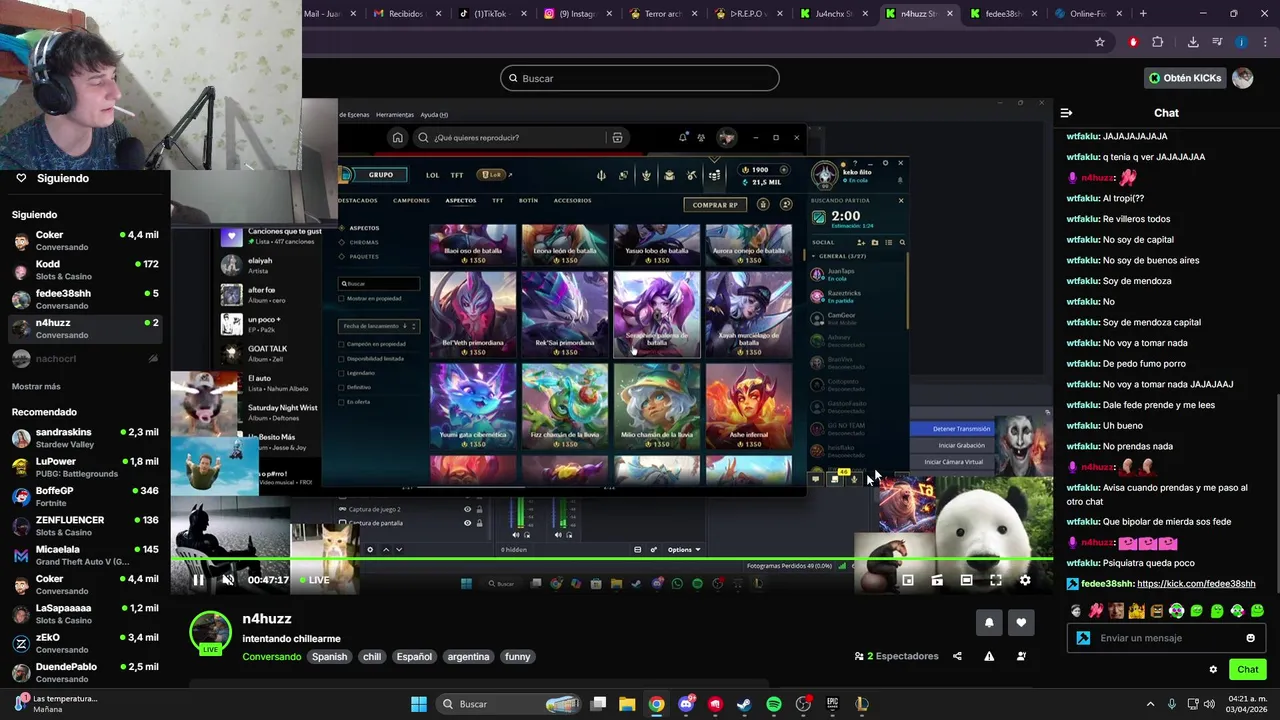The width and height of the screenshot is (1280, 720).
Task: Open fedee38shh channel in sidebar
Action: [85, 299]
